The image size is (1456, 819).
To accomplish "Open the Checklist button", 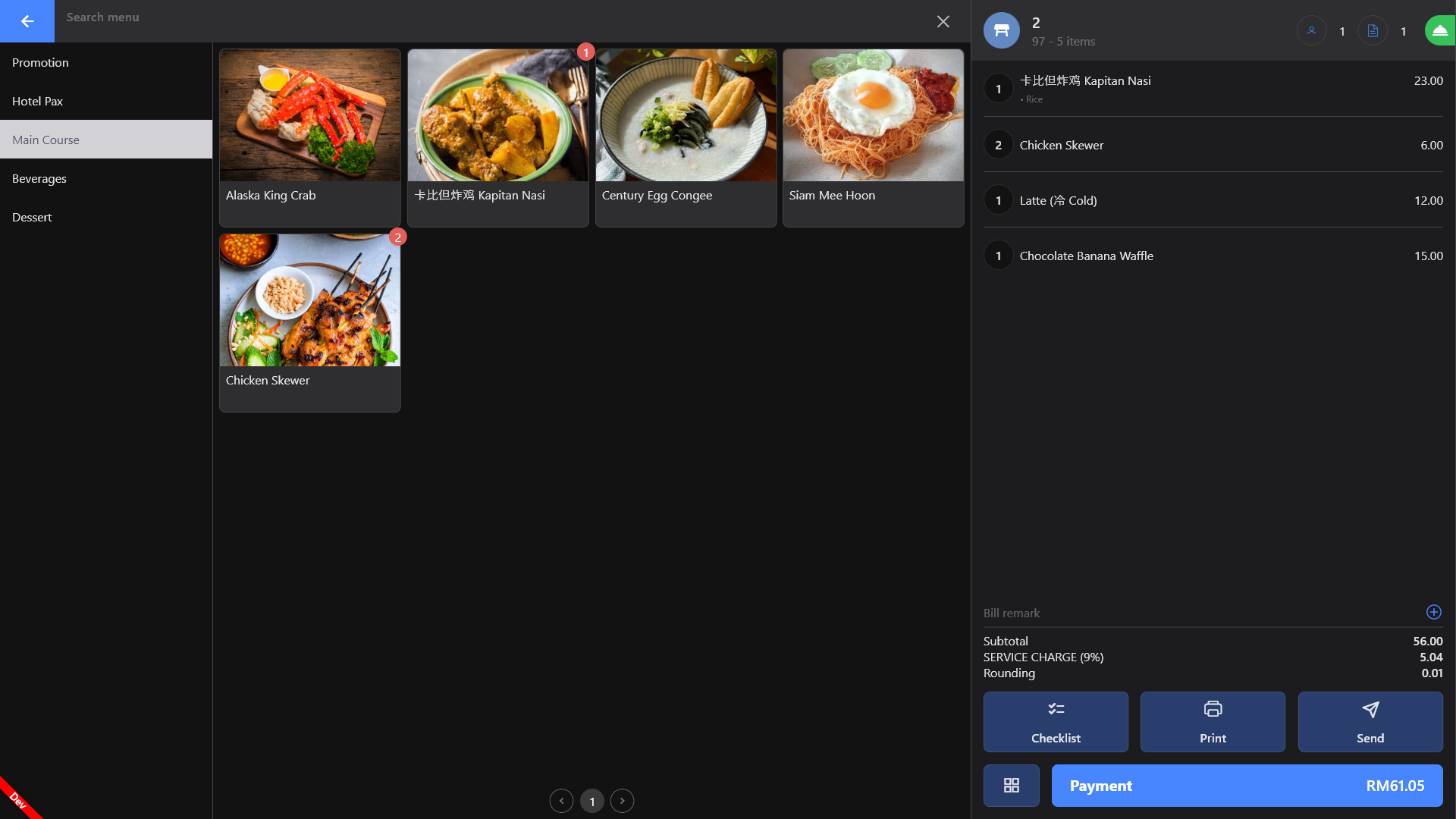I will click(x=1056, y=722).
